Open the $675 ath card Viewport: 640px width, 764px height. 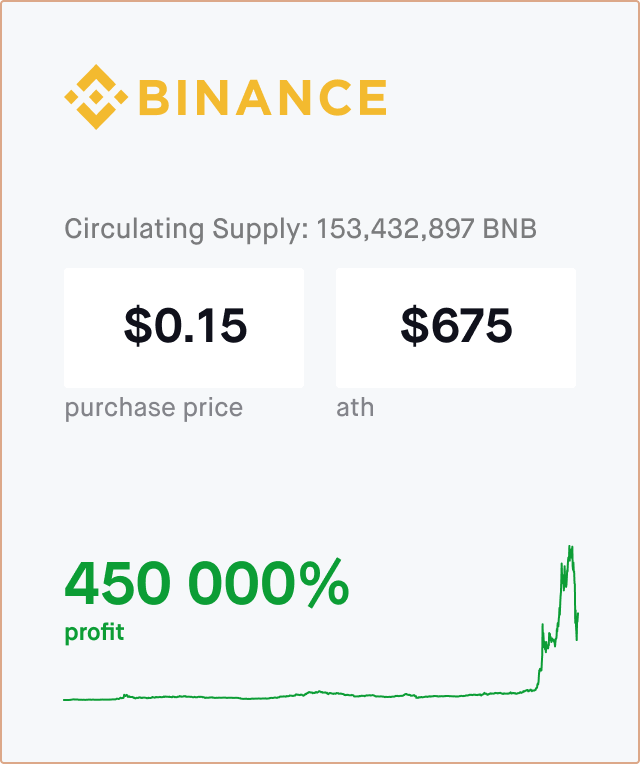click(456, 328)
